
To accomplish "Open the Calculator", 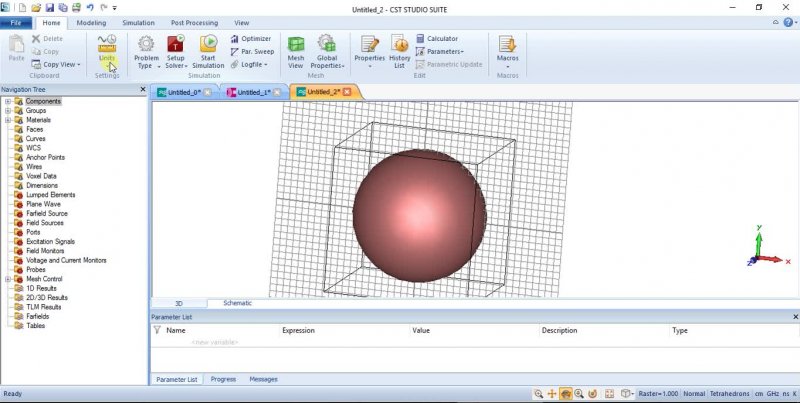I will point(437,39).
